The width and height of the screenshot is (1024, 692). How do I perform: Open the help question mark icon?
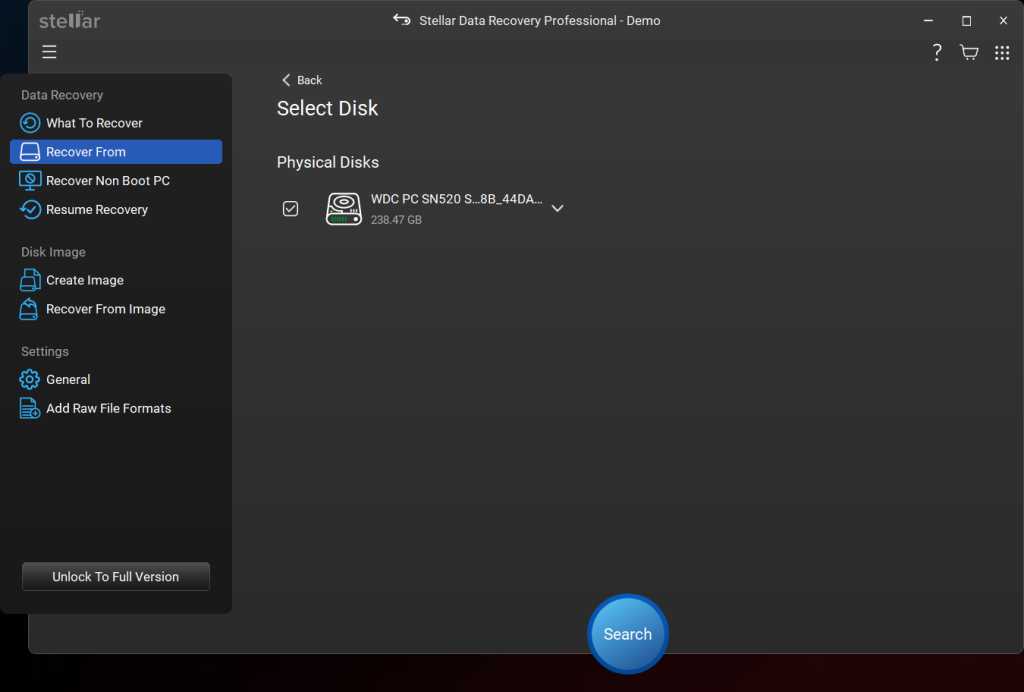click(936, 52)
